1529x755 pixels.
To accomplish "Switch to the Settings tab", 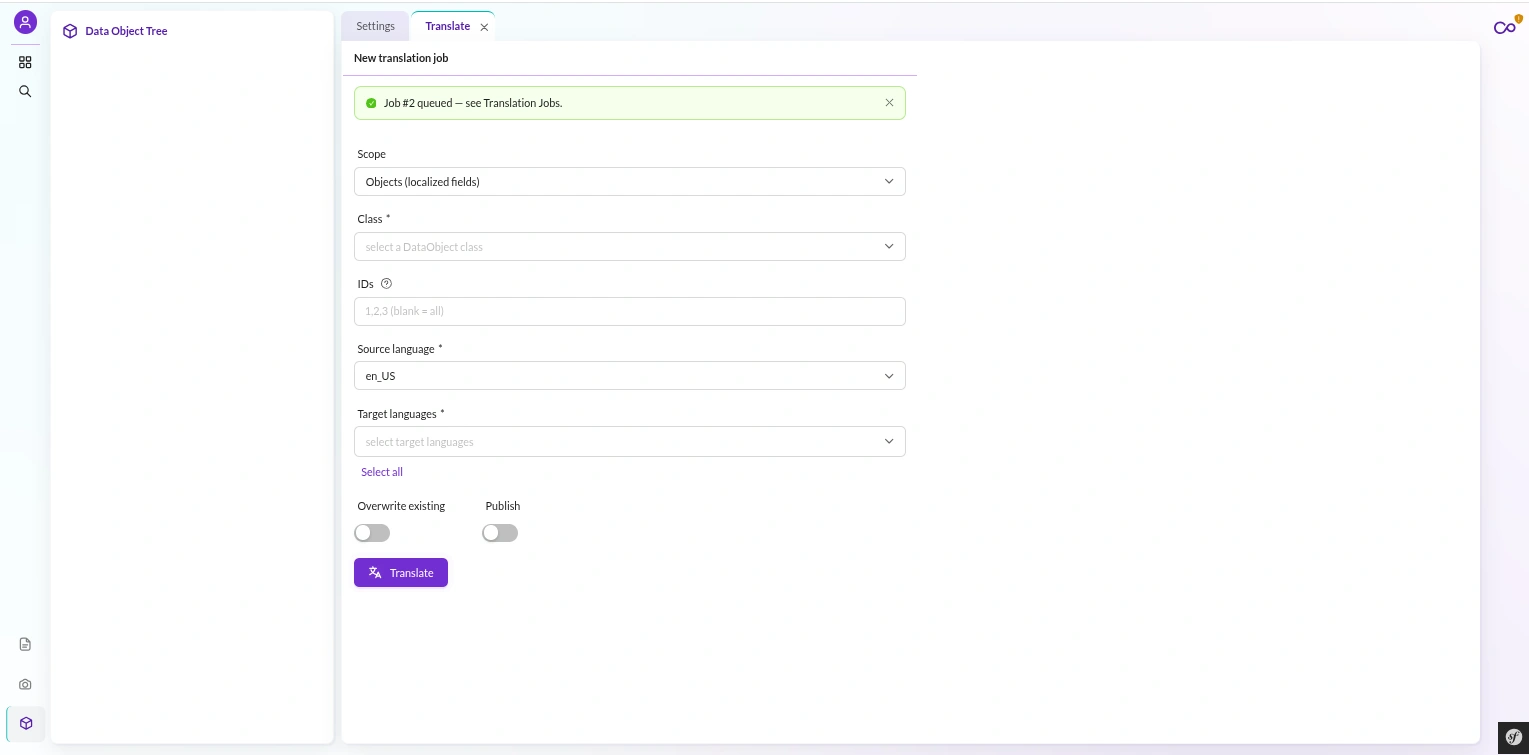I will [x=375, y=26].
